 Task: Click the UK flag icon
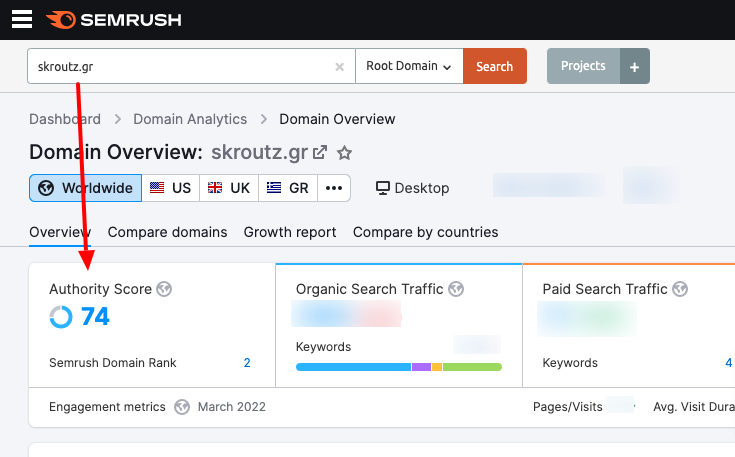(x=215, y=188)
